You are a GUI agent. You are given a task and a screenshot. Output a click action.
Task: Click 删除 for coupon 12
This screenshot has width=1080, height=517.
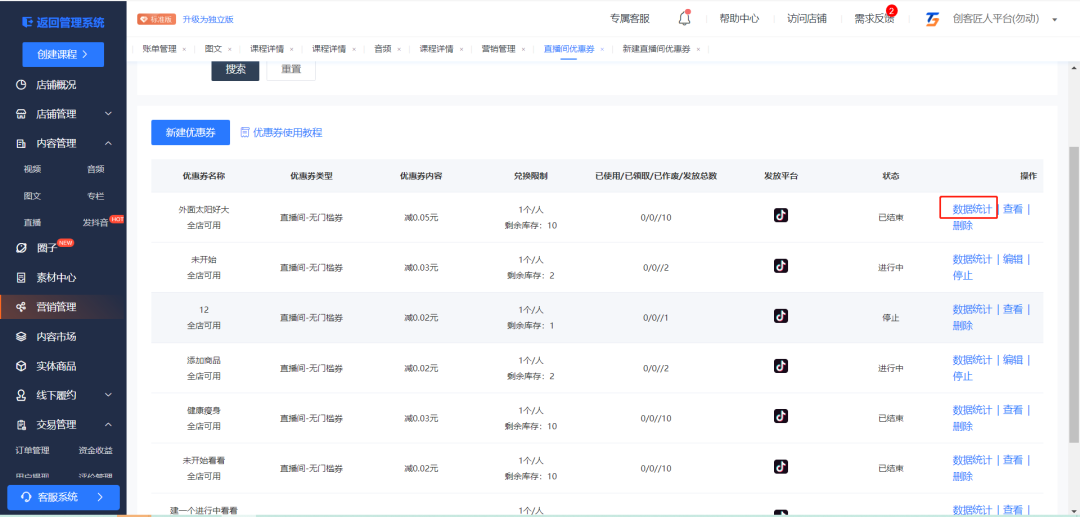(962, 326)
